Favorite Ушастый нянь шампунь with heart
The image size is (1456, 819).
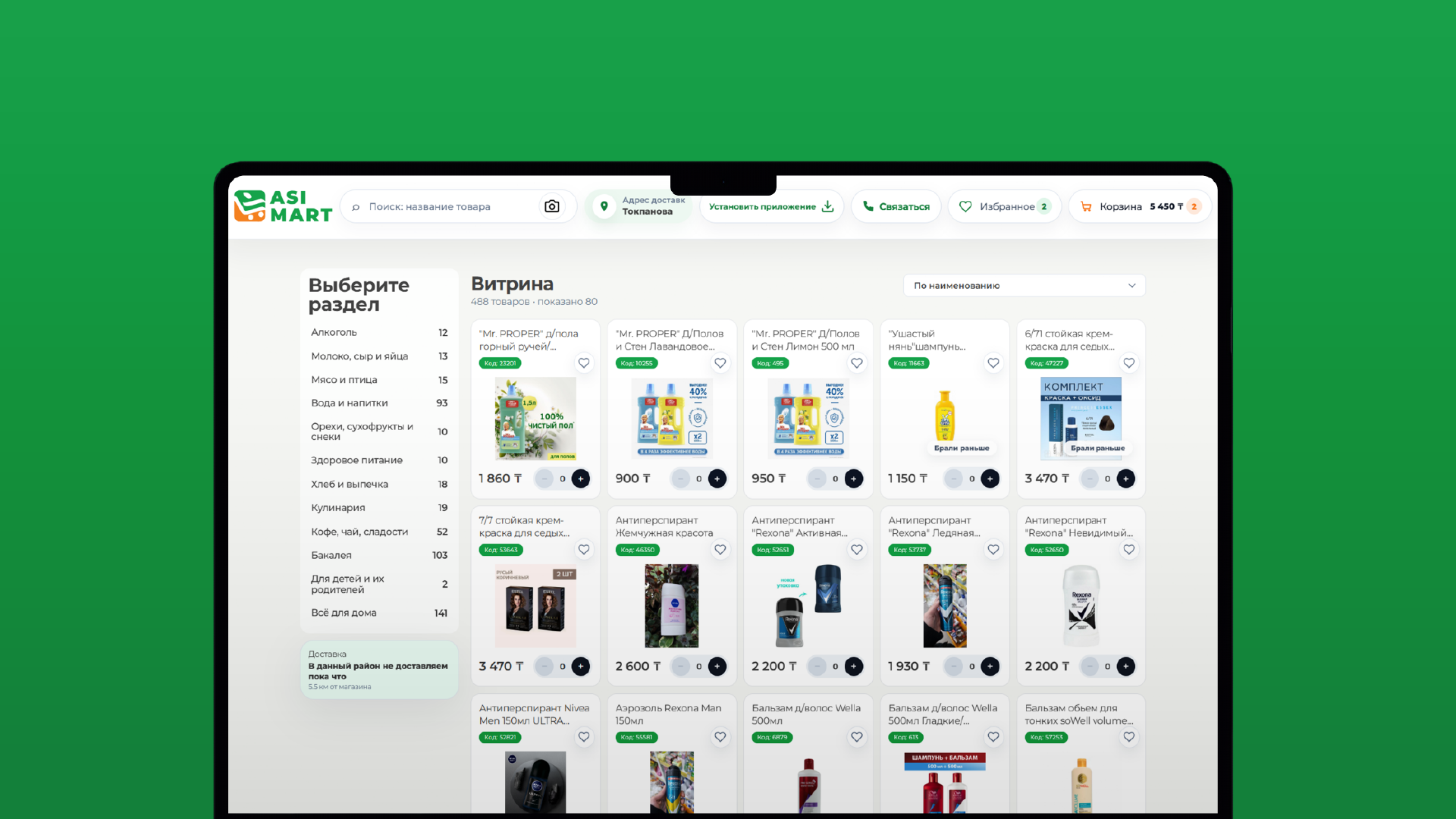tap(993, 363)
